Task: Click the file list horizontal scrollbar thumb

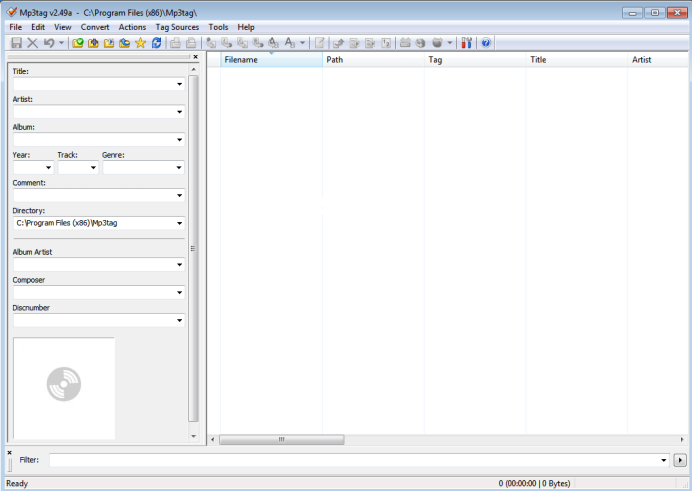Action: point(282,439)
